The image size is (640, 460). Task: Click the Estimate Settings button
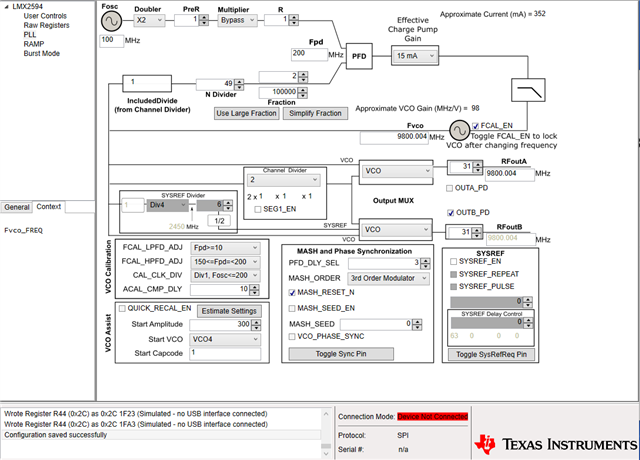(x=229, y=311)
